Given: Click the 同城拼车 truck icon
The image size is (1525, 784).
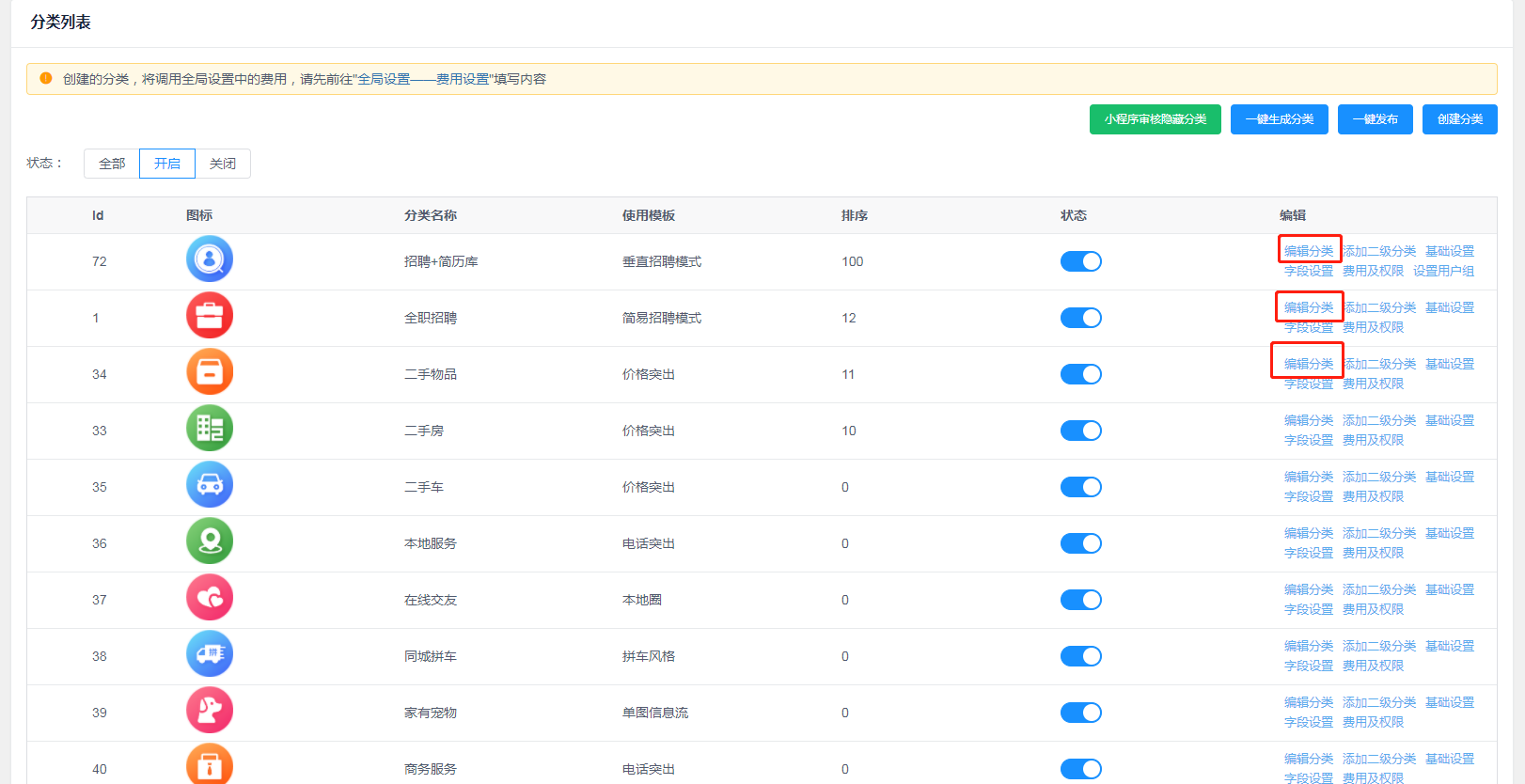Looking at the screenshot, I should pyautogui.click(x=210, y=654).
